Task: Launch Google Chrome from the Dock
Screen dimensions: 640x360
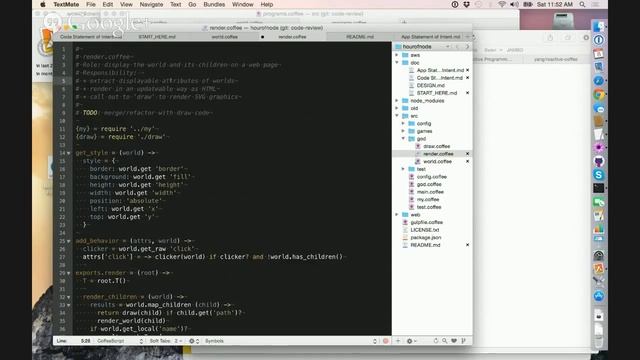Action: (x=599, y=95)
